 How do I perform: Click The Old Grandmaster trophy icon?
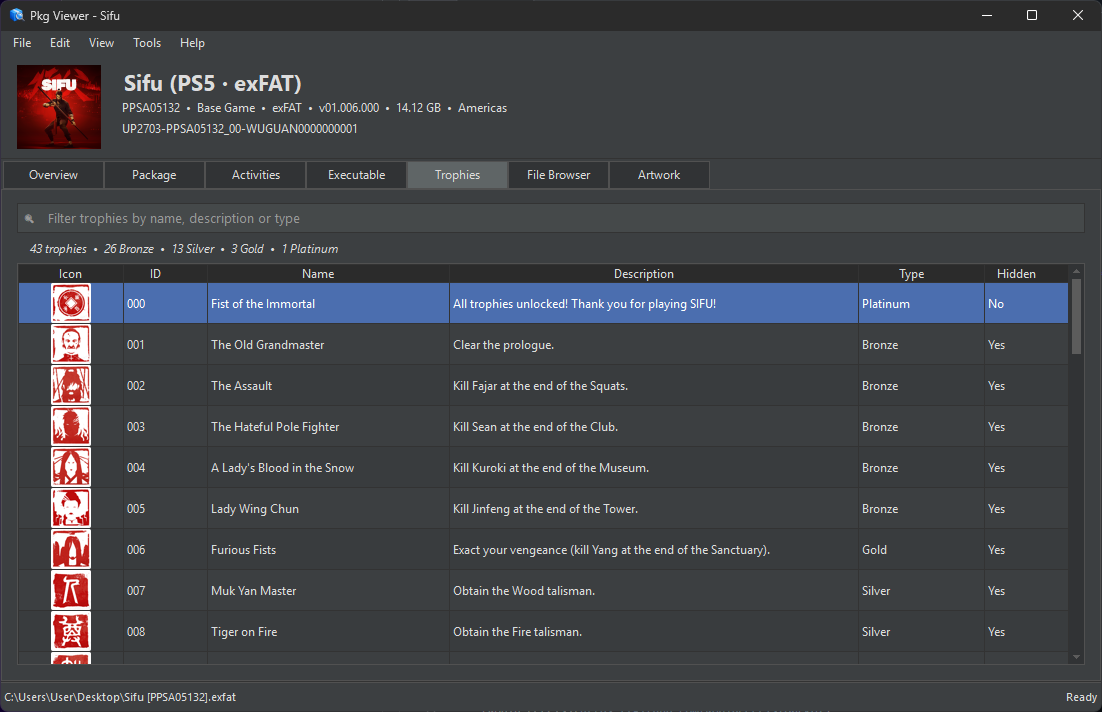pos(71,344)
